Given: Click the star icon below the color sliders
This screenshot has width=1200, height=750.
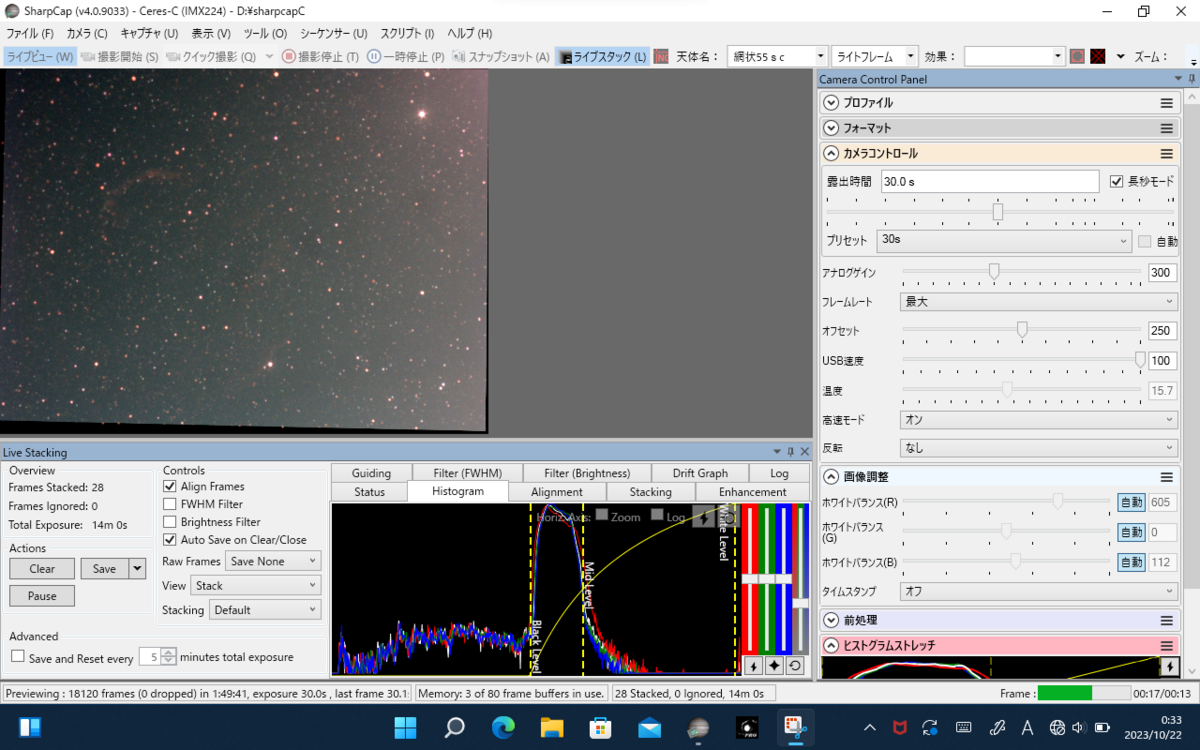Looking at the screenshot, I should [774, 666].
